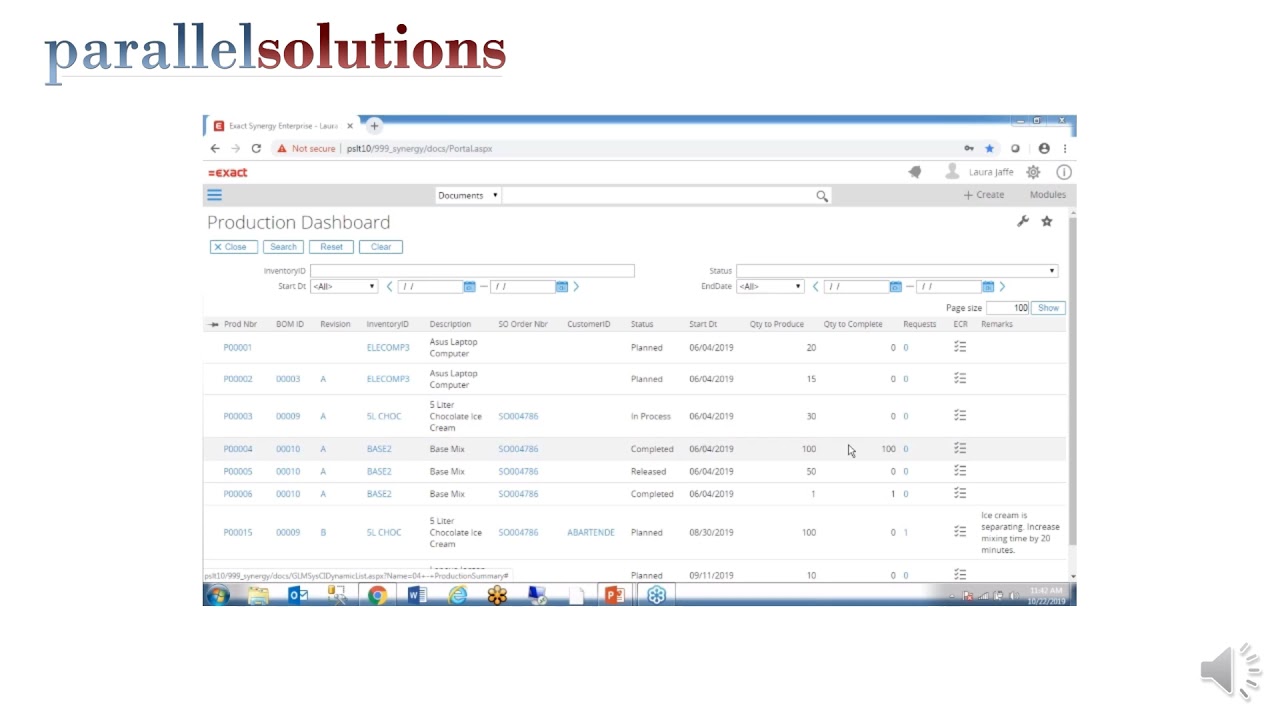Click the Clear button
Image resolution: width=1280 pixels, height=720 pixels.
[x=381, y=247]
